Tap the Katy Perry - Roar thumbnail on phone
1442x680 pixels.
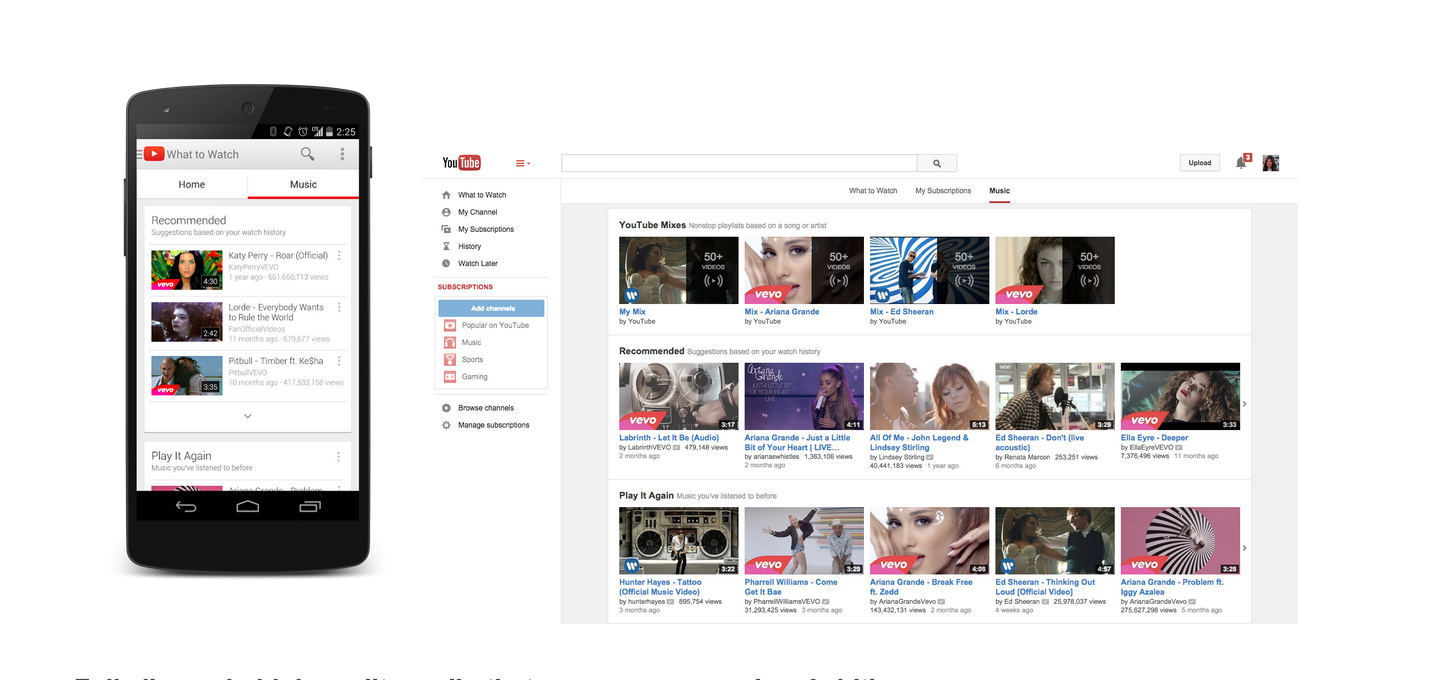pyautogui.click(x=186, y=269)
